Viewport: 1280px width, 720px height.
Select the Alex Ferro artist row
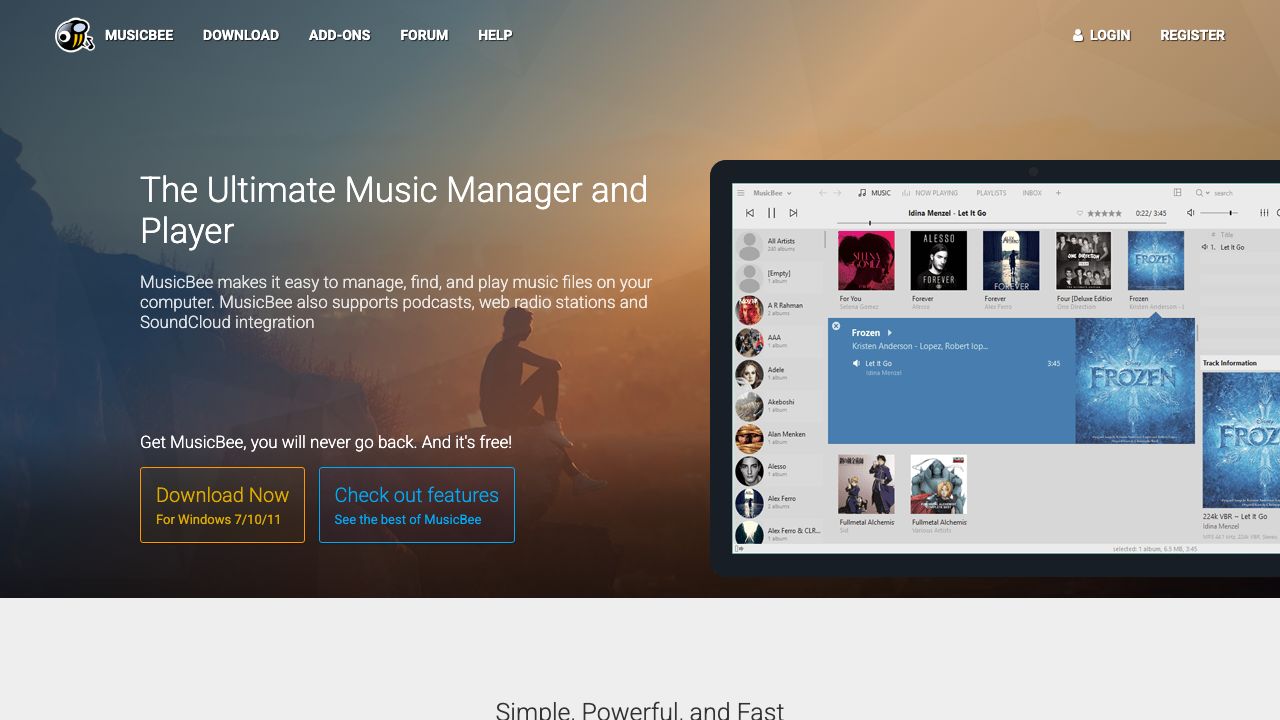point(780,502)
